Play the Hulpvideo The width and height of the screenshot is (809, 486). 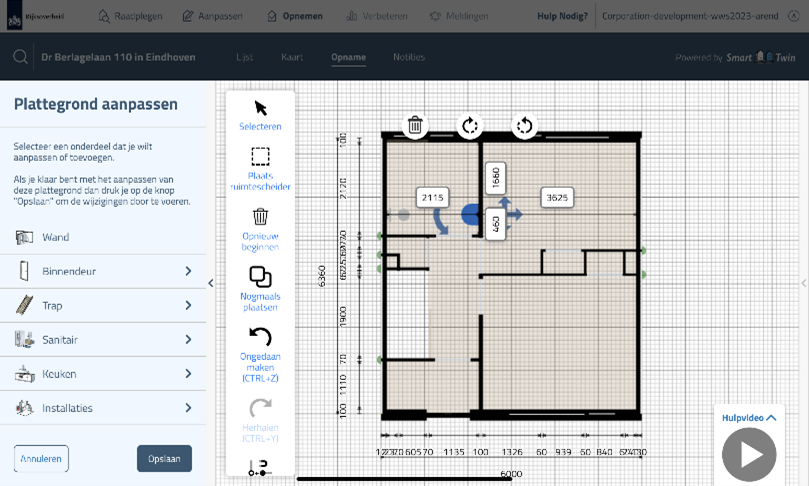tap(749, 454)
